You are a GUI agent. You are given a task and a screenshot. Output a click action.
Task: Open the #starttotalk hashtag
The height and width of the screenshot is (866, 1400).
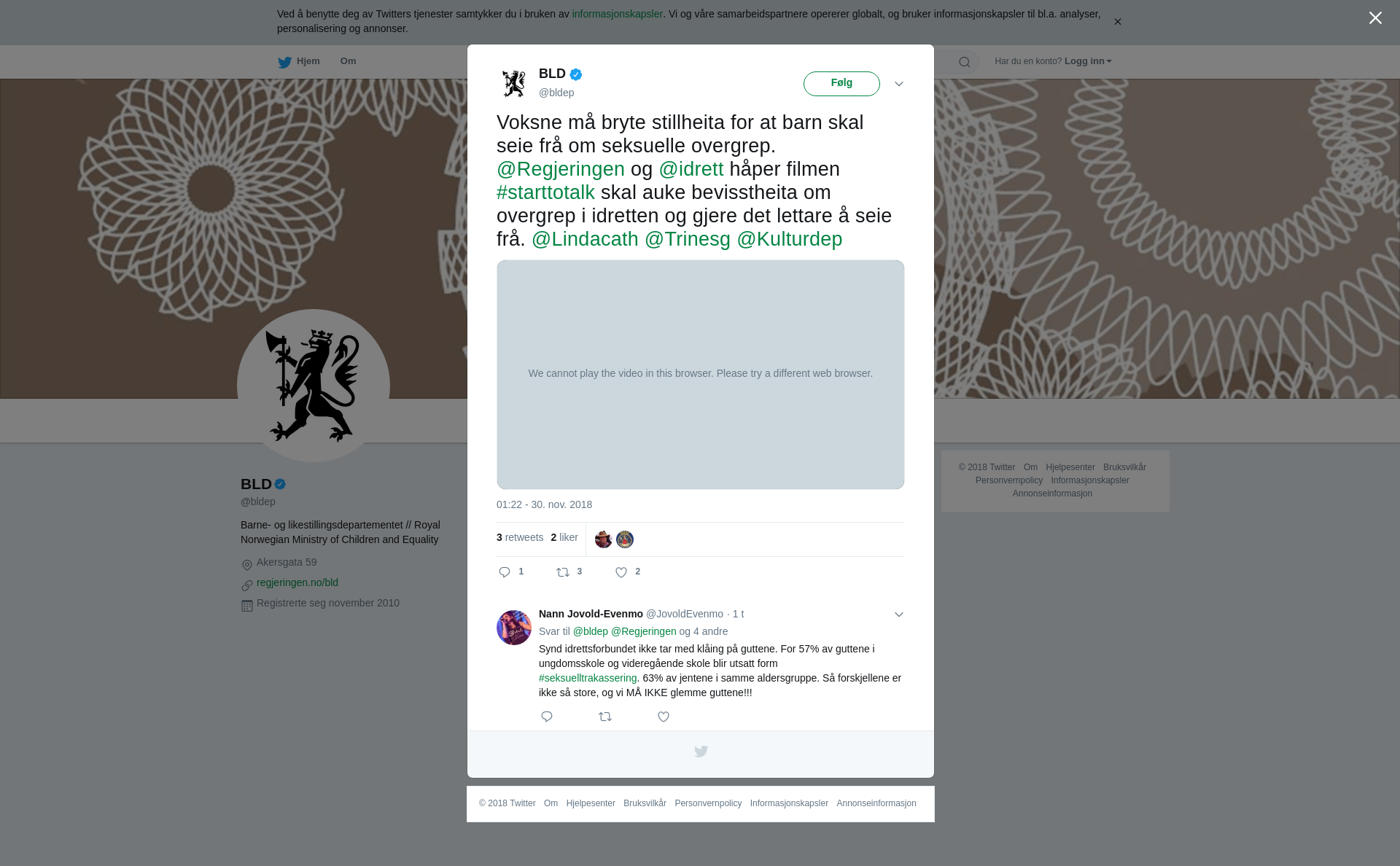pos(545,192)
